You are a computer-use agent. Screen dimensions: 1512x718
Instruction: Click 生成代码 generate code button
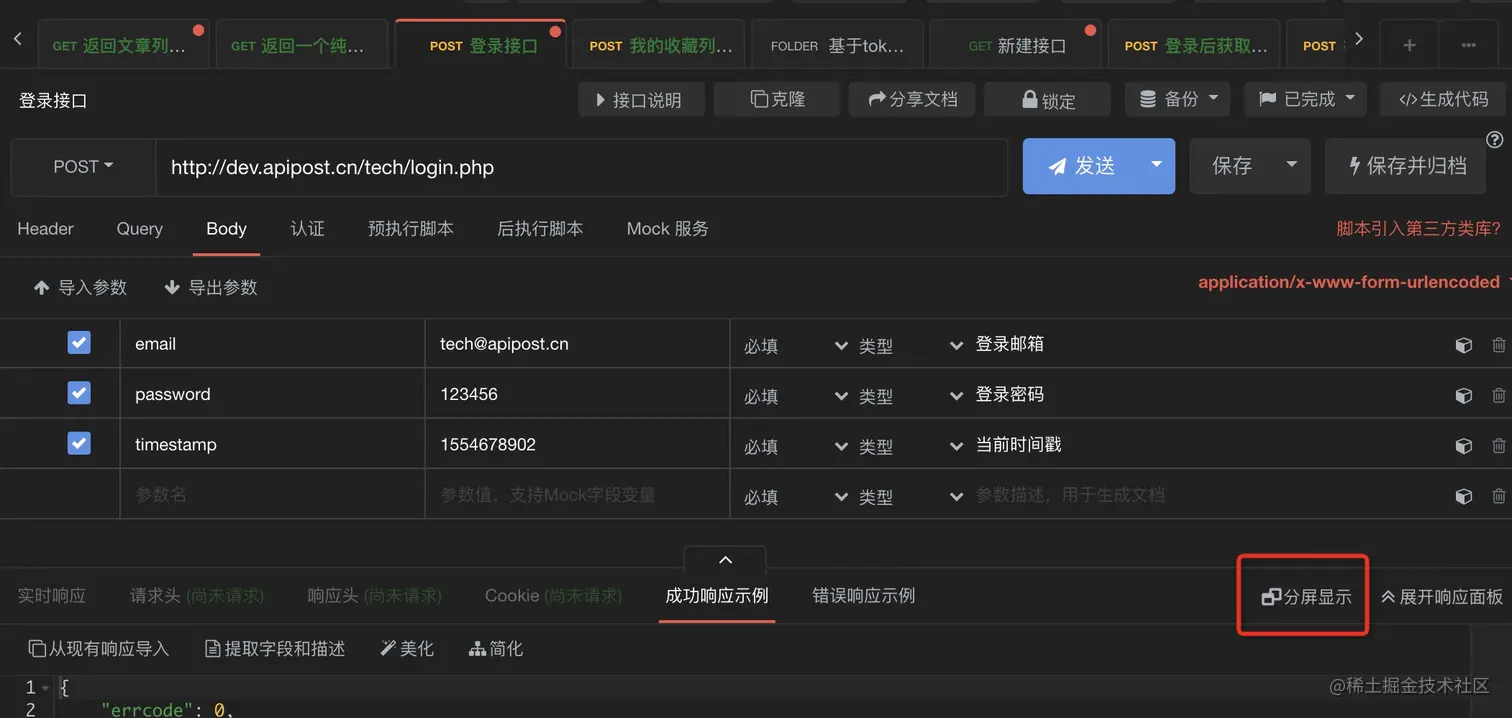(x=1443, y=99)
